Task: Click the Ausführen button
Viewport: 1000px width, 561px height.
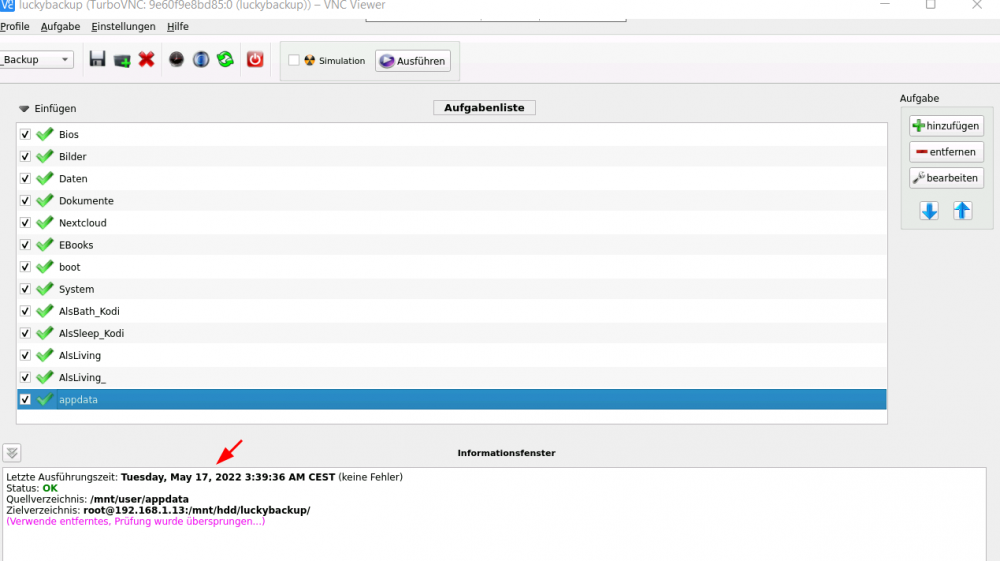Action: click(413, 61)
